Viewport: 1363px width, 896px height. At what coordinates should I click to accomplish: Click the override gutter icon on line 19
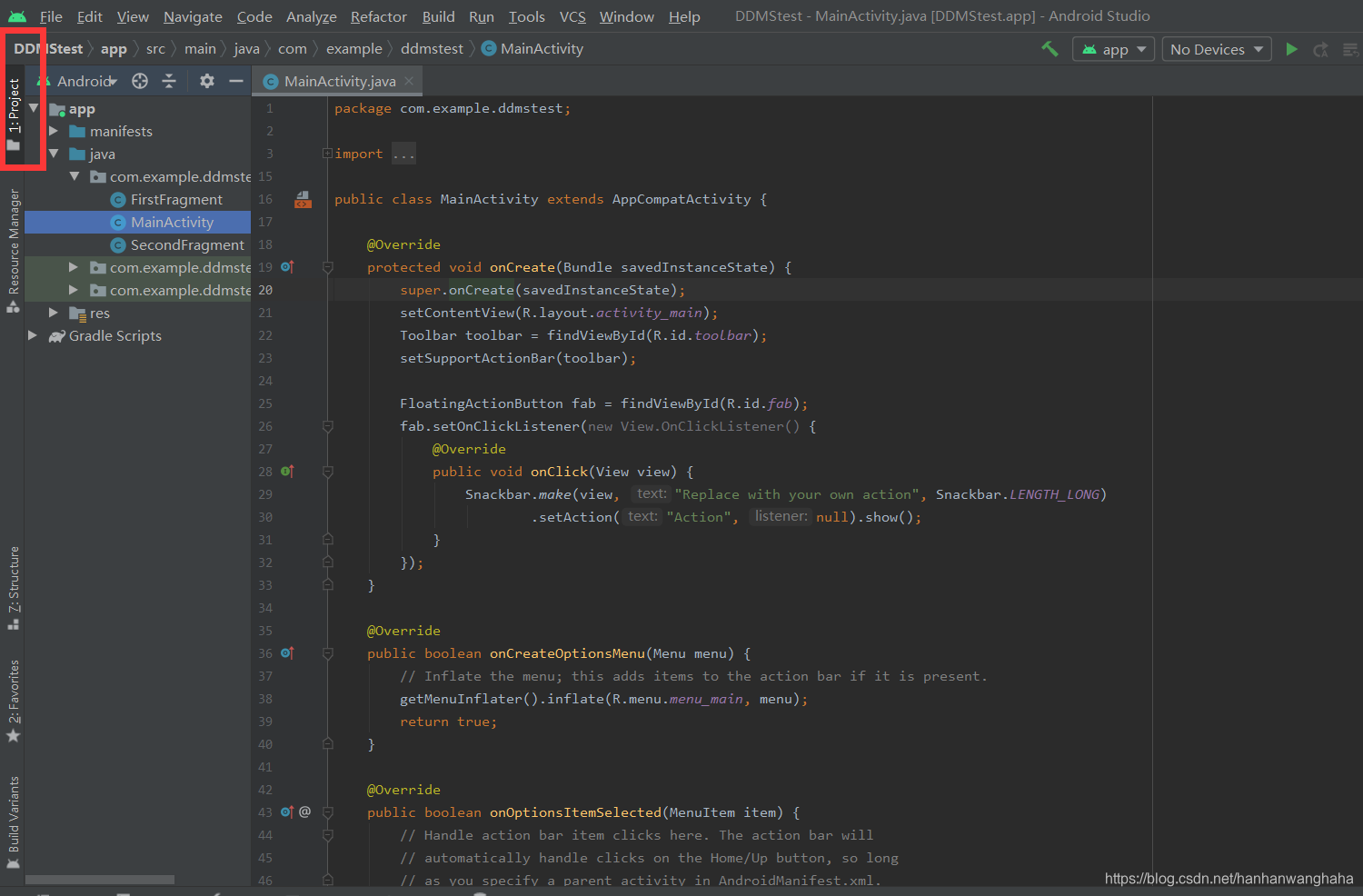287,267
